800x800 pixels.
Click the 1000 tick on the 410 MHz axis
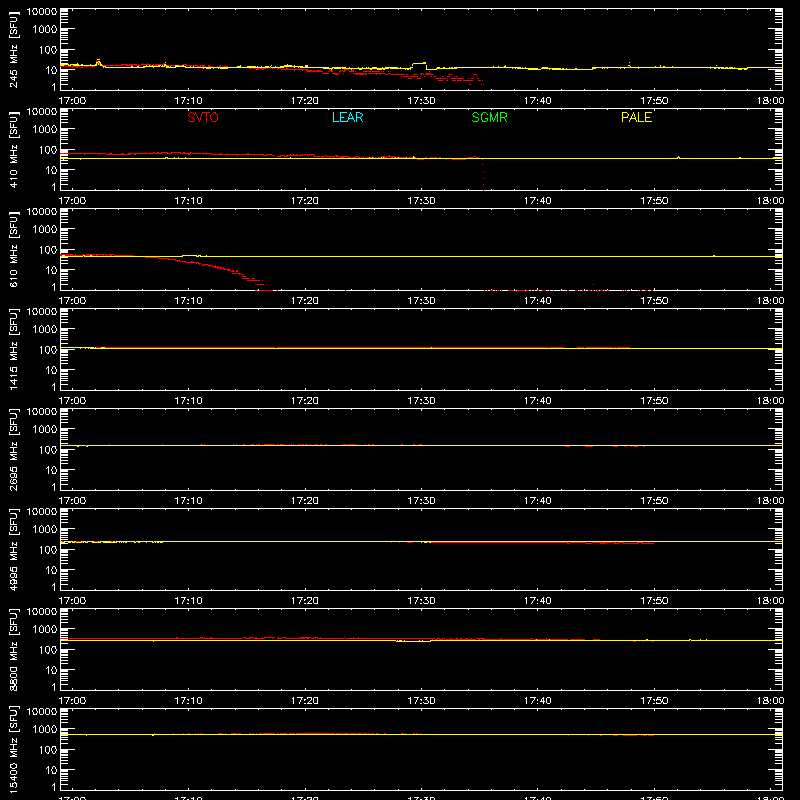(45, 130)
